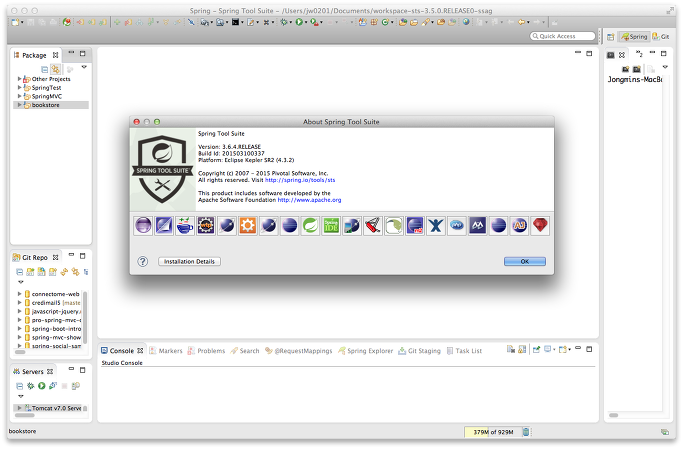The image size is (683, 449).
Task: Switch to the Git perspective button
Action: click(x=661, y=37)
